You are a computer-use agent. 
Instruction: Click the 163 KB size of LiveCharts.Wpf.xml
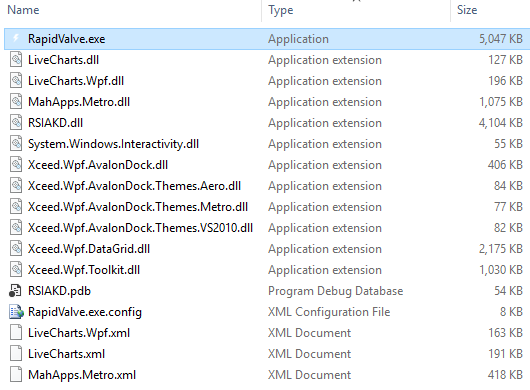click(506, 333)
